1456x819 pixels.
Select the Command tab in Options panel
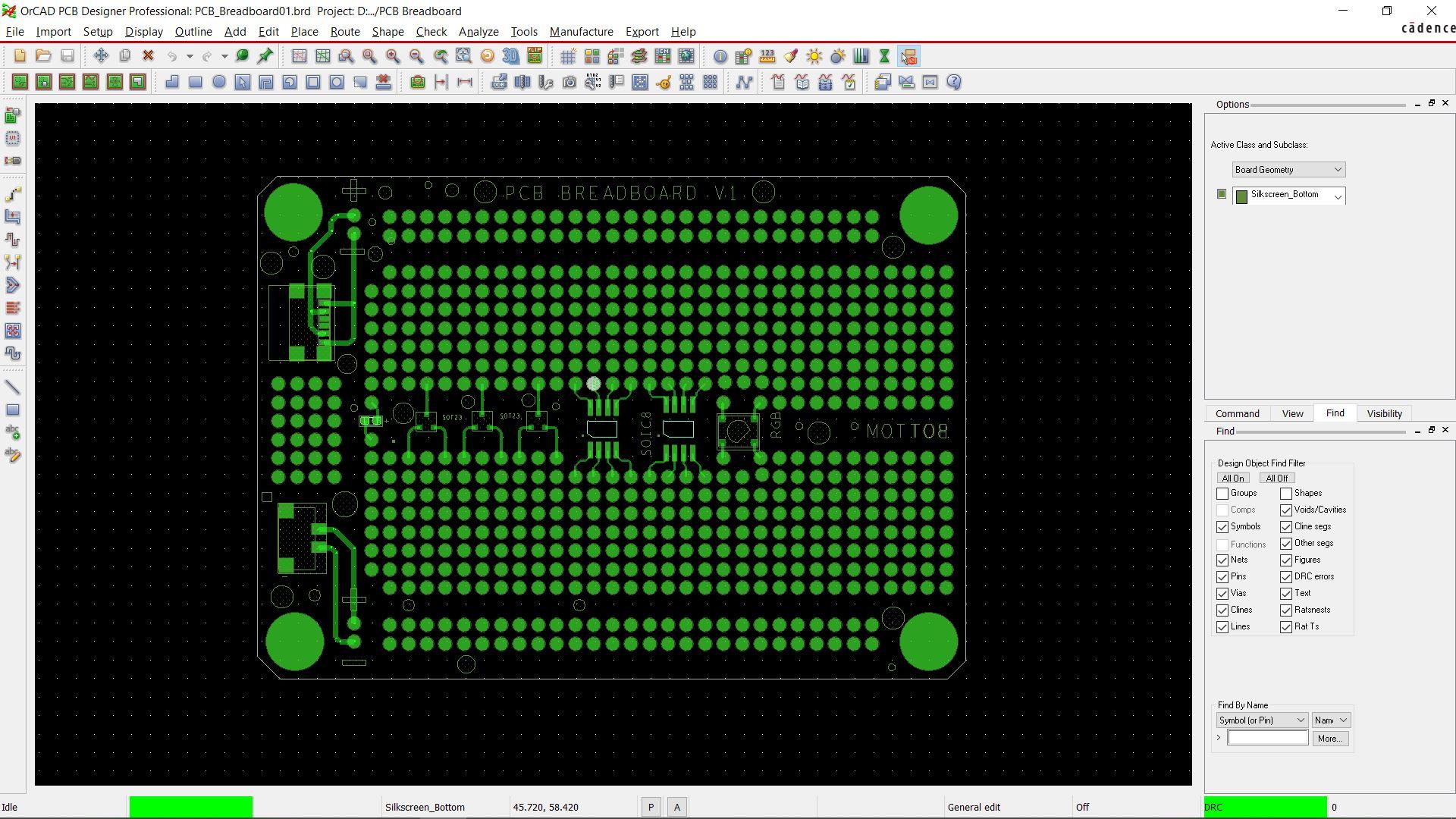(x=1237, y=413)
